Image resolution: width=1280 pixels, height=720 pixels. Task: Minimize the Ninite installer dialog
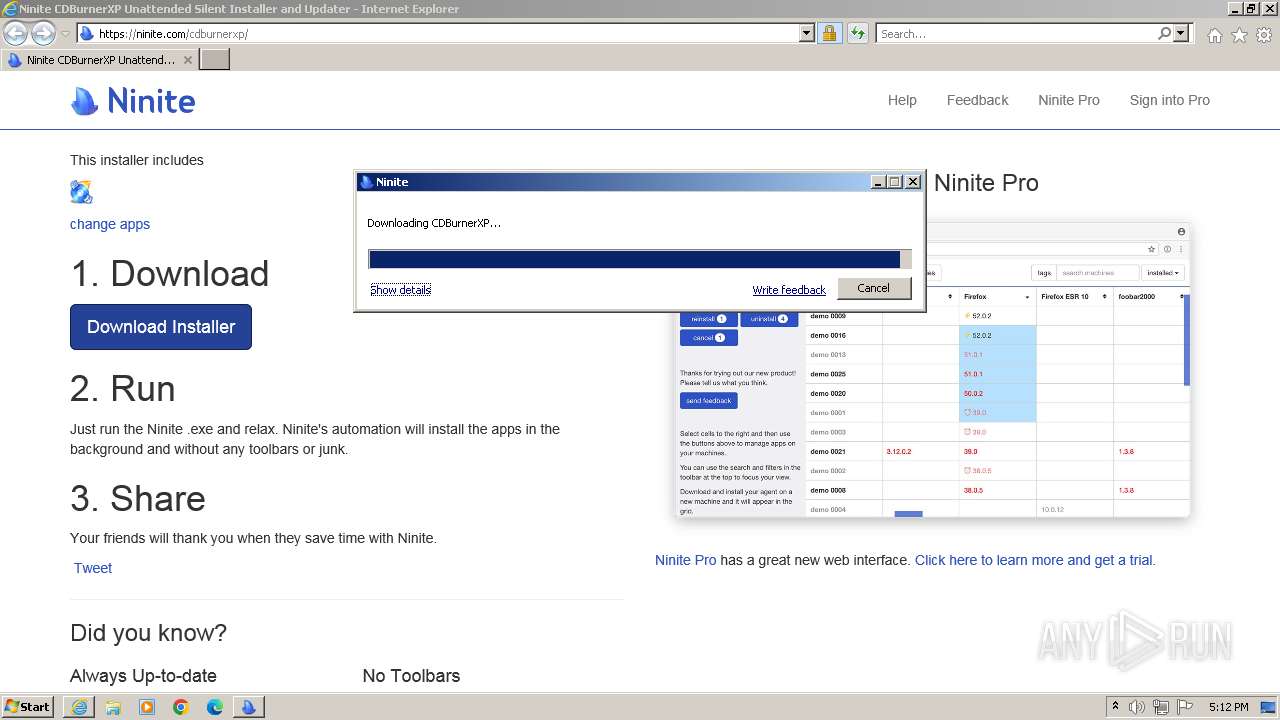coord(878,182)
